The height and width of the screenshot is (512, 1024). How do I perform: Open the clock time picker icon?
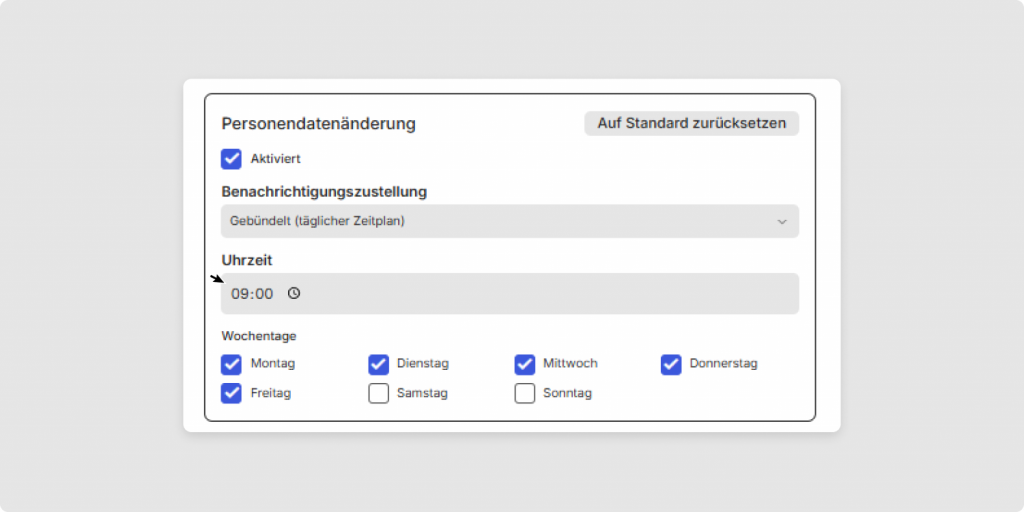(294, 294)
